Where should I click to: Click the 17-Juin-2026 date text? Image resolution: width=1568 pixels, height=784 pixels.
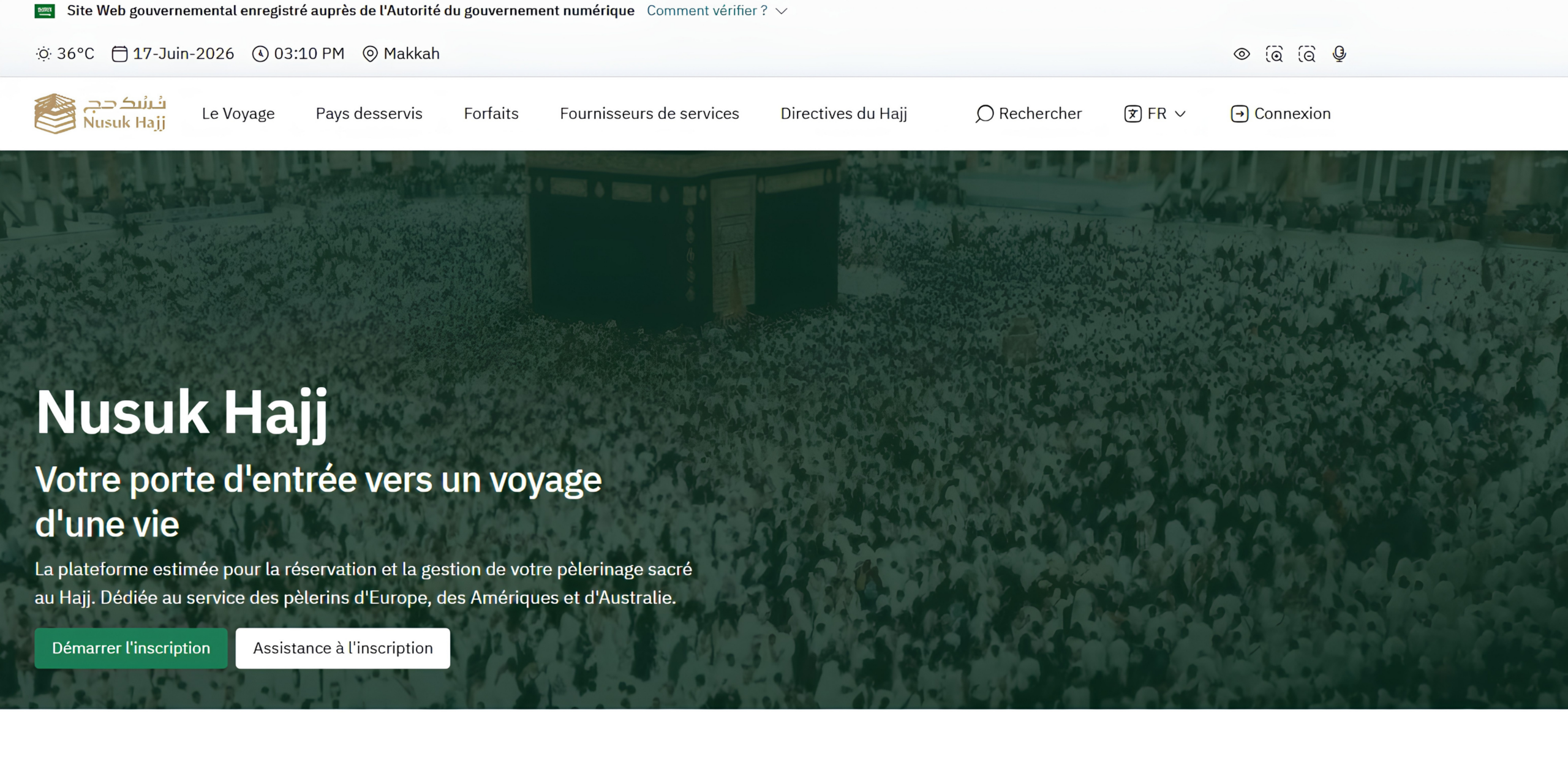(x=183, y=54)
